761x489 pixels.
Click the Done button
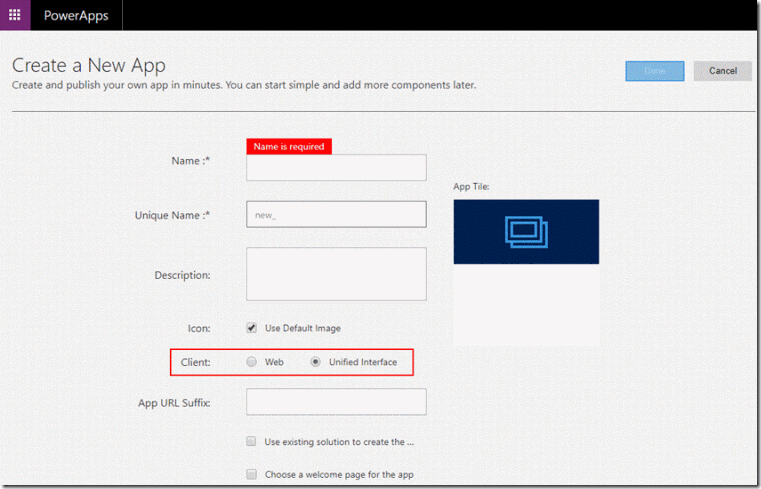(x=655, y=71)
